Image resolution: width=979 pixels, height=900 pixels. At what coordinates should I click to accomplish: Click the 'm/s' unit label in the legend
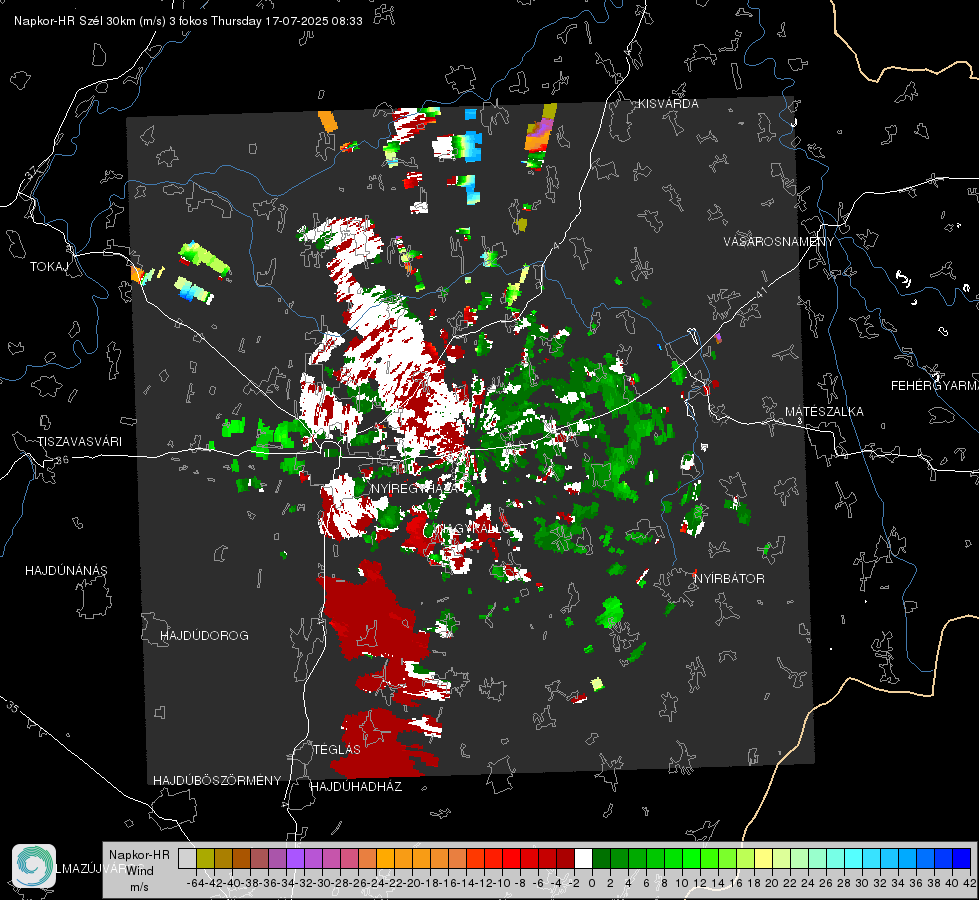[139, 887]
